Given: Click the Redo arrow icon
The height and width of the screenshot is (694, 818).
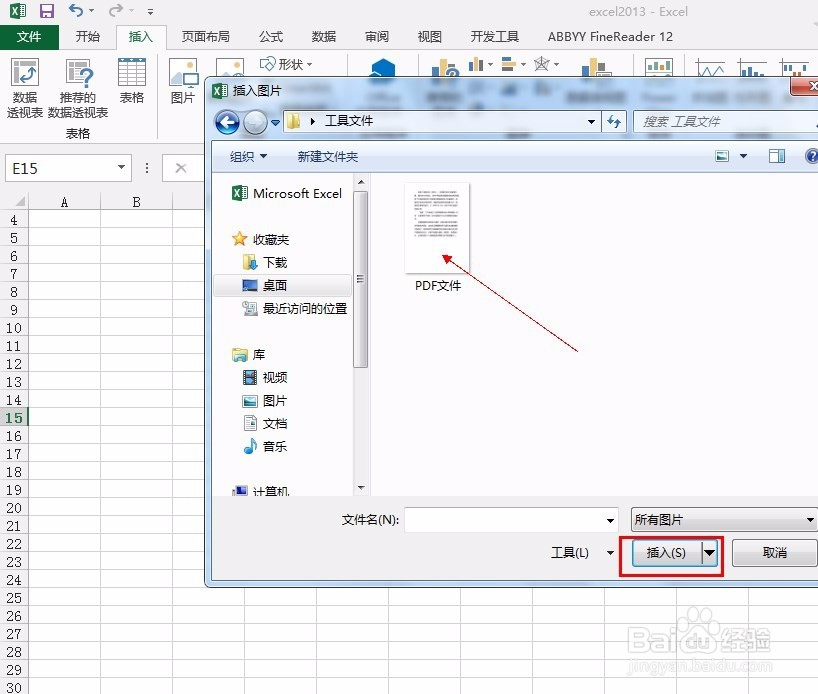Looking at the screenshot, I should (x=116, y=10).
